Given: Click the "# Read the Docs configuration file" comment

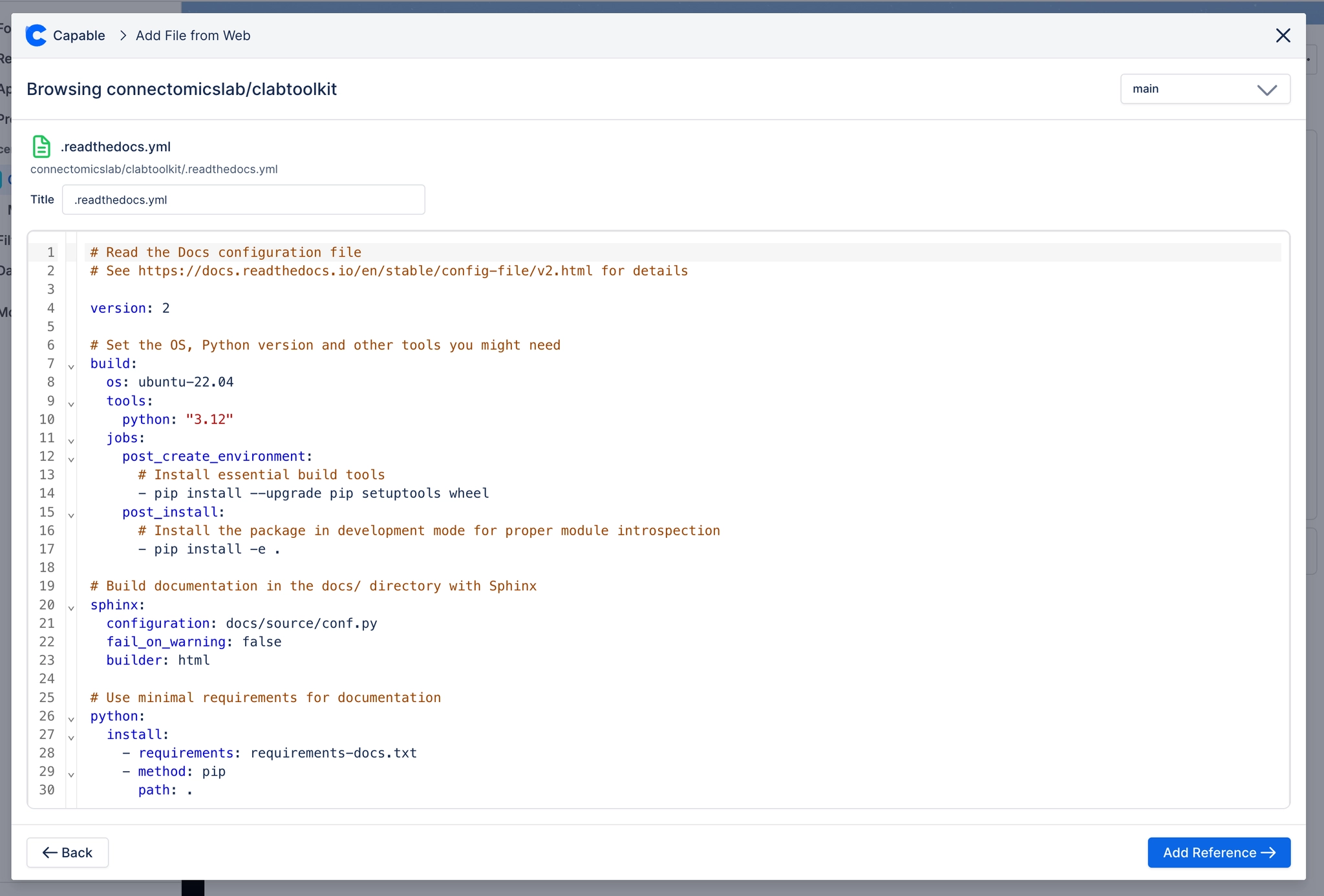Looking at the screenshot, I should 226,253.
